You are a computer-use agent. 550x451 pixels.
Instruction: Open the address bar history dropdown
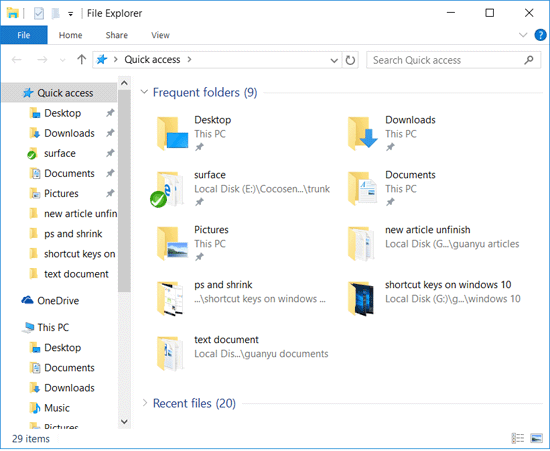334,60
